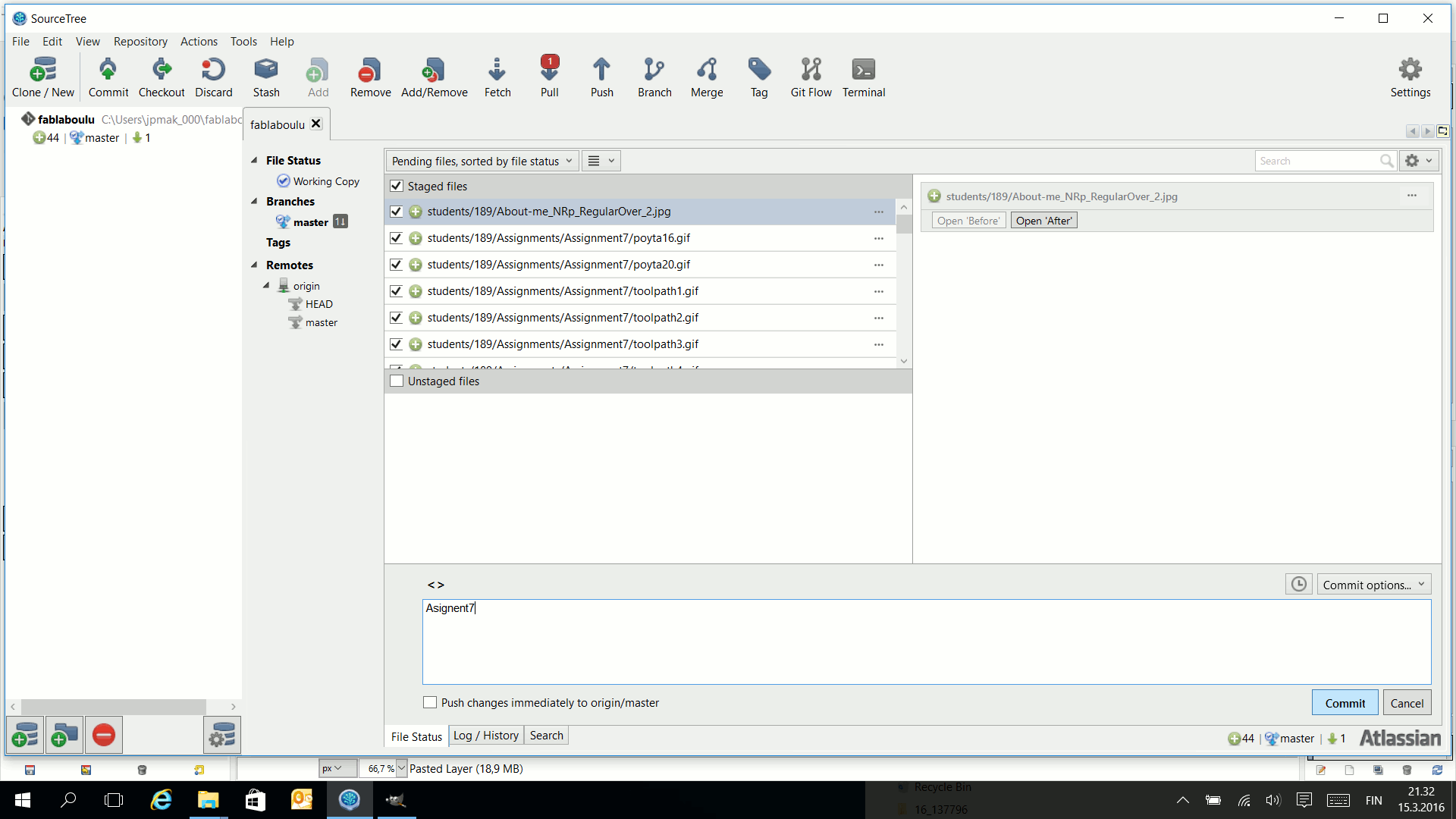Image resolution: width=1456 pixels, height=819 pixels.
Task: Click the recent commit messages clock icon
Action: point(1299,584)
